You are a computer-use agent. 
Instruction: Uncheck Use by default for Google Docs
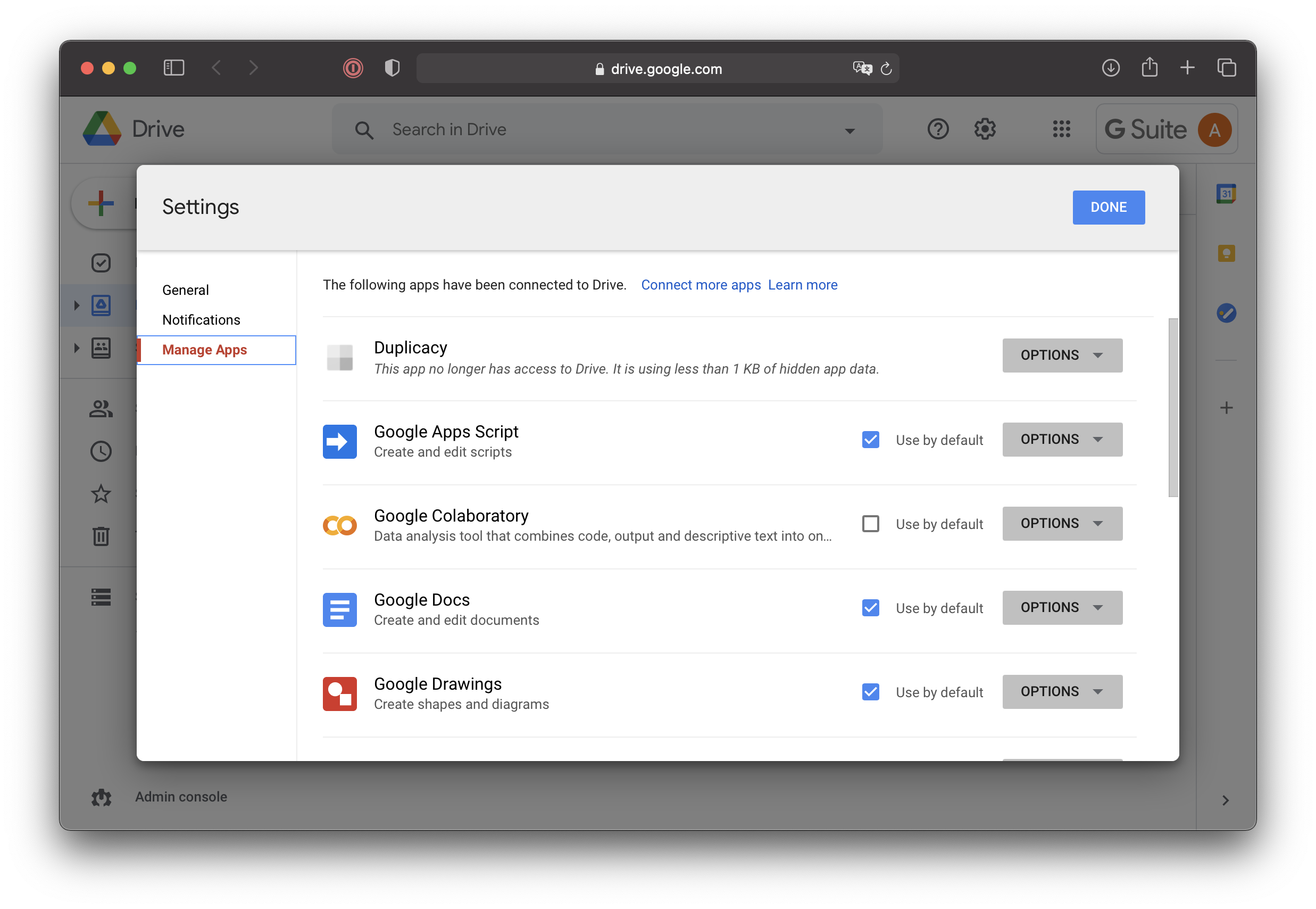pos(870,608)
